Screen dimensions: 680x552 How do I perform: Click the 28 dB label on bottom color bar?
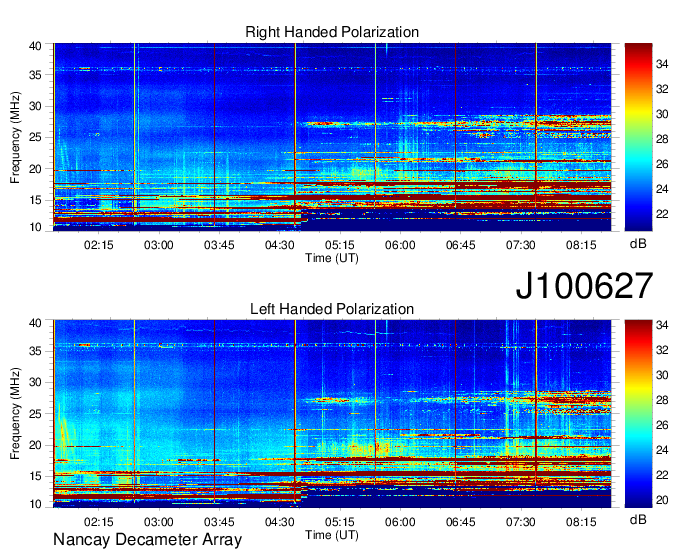[x=662, y=400]
